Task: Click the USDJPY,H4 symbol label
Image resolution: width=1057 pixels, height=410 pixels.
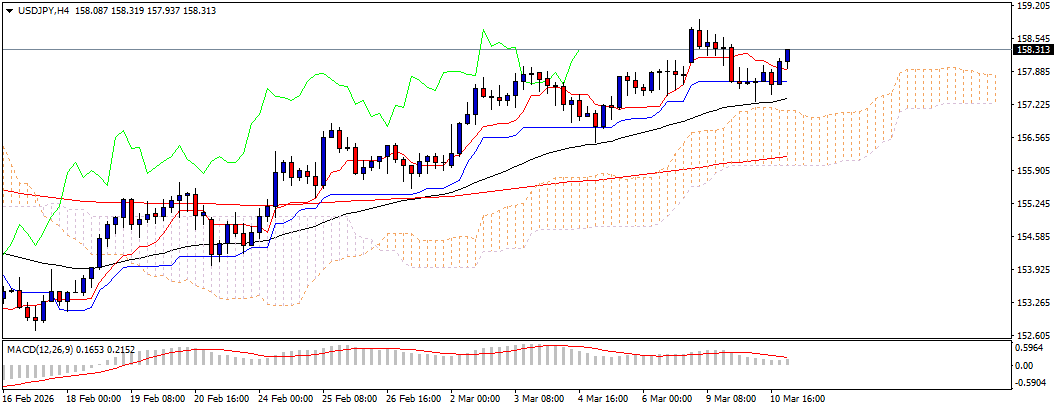Action: 42,11
